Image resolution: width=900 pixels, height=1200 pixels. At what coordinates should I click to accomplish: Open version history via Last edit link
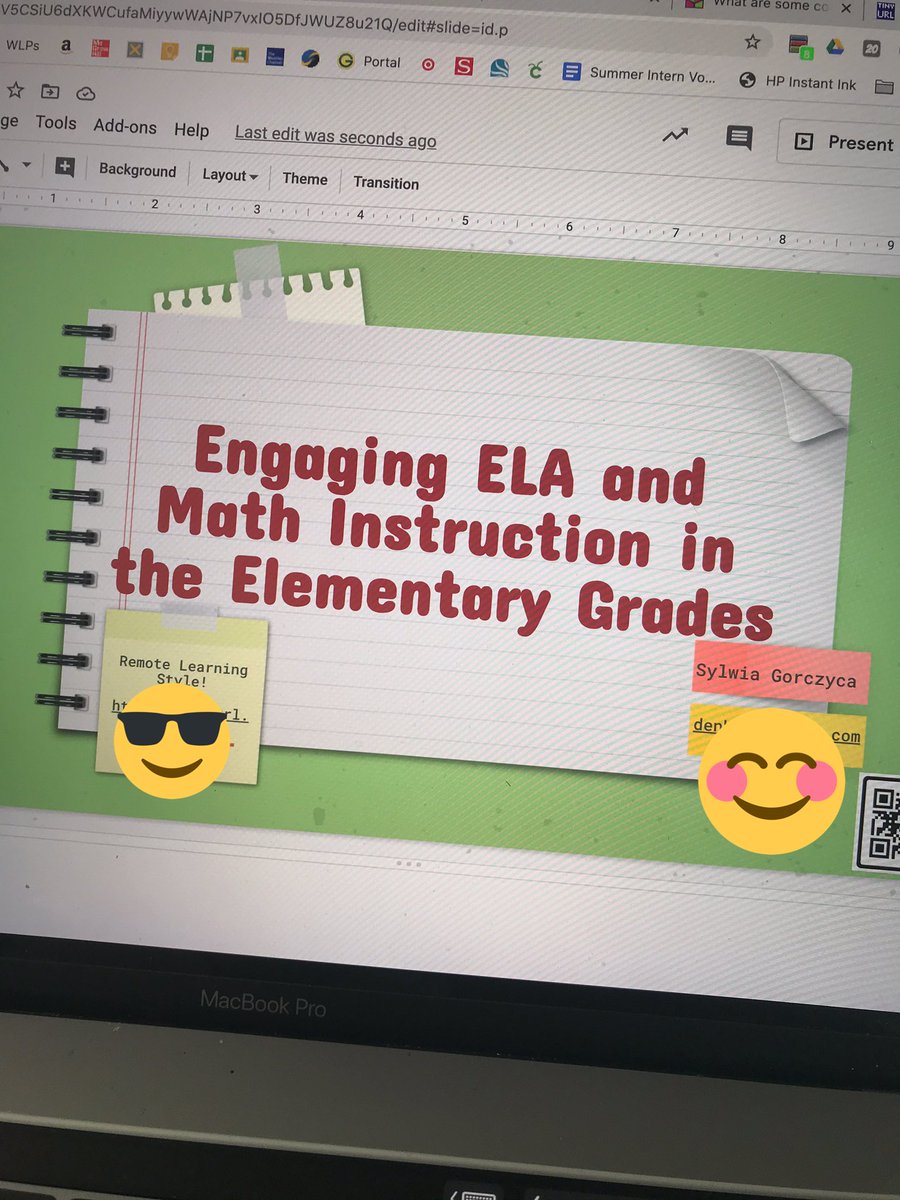click(x=335, y=137)
